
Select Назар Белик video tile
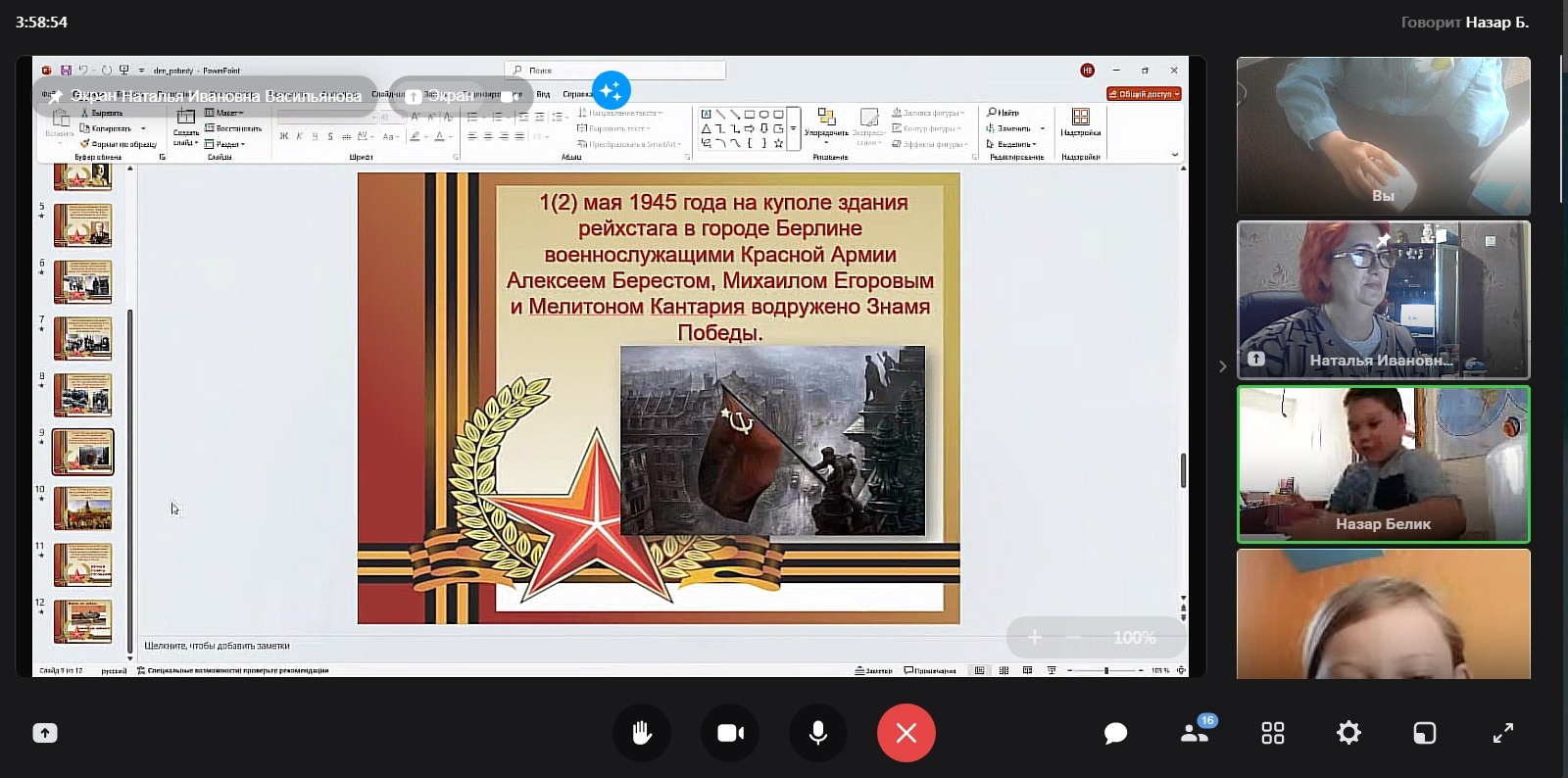point(1383,464)
